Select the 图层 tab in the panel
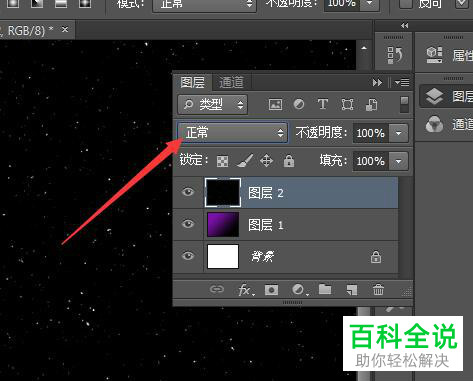This screenshot has width=473, height=381. point(192,82)
